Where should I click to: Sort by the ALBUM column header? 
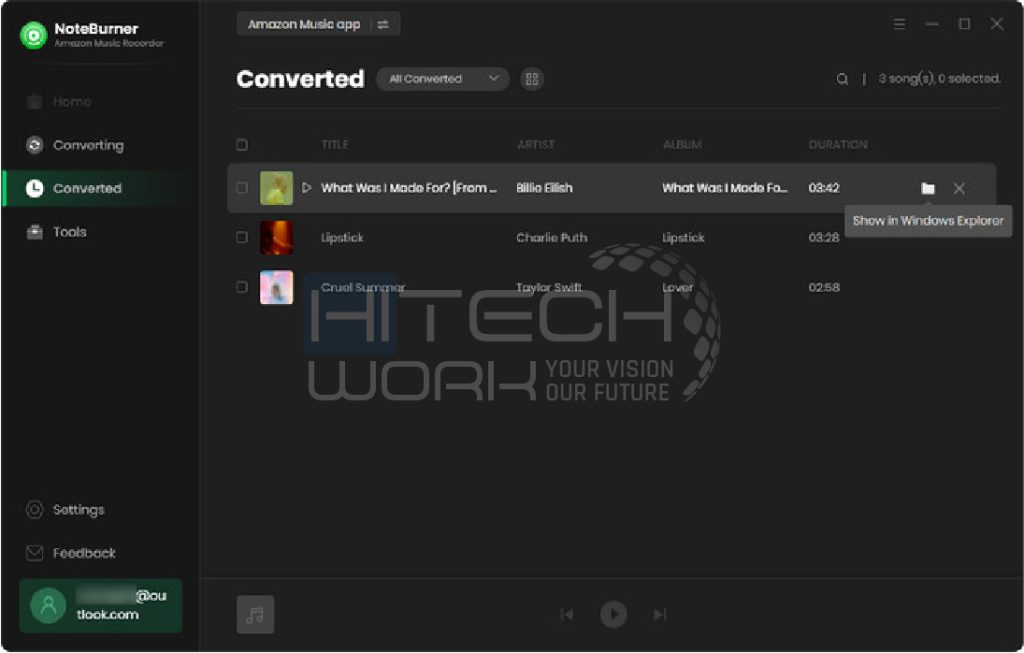tap(682, 144)
